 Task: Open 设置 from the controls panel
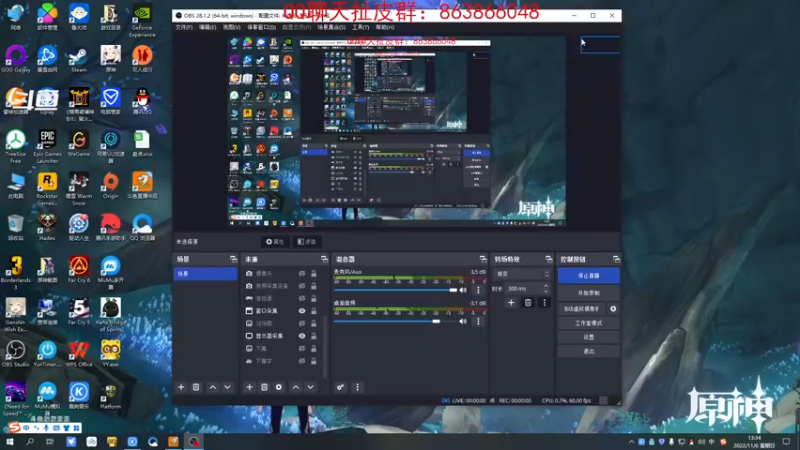[x=588, y=337]
